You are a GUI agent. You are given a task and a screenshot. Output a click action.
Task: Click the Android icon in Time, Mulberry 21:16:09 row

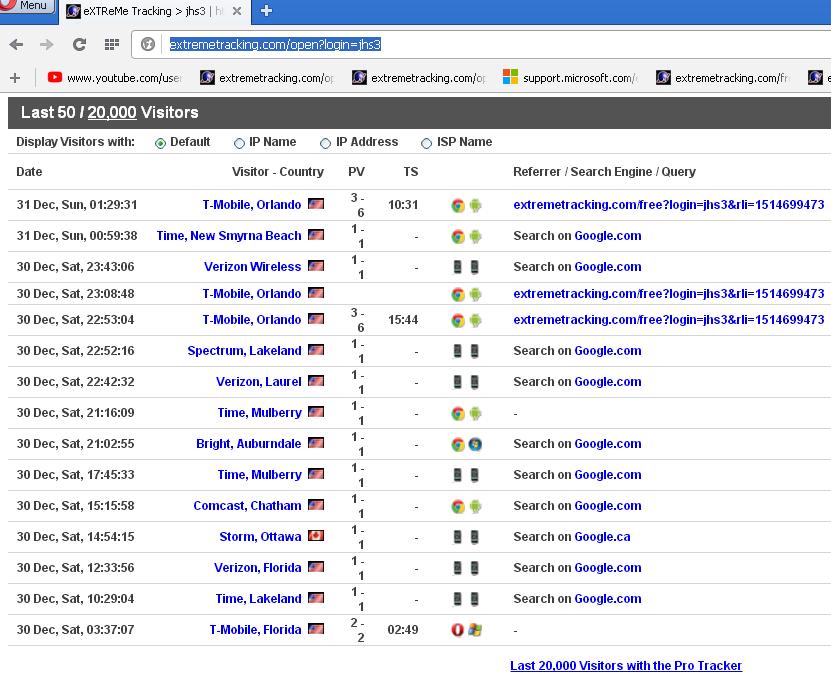[x=475, y=413]
